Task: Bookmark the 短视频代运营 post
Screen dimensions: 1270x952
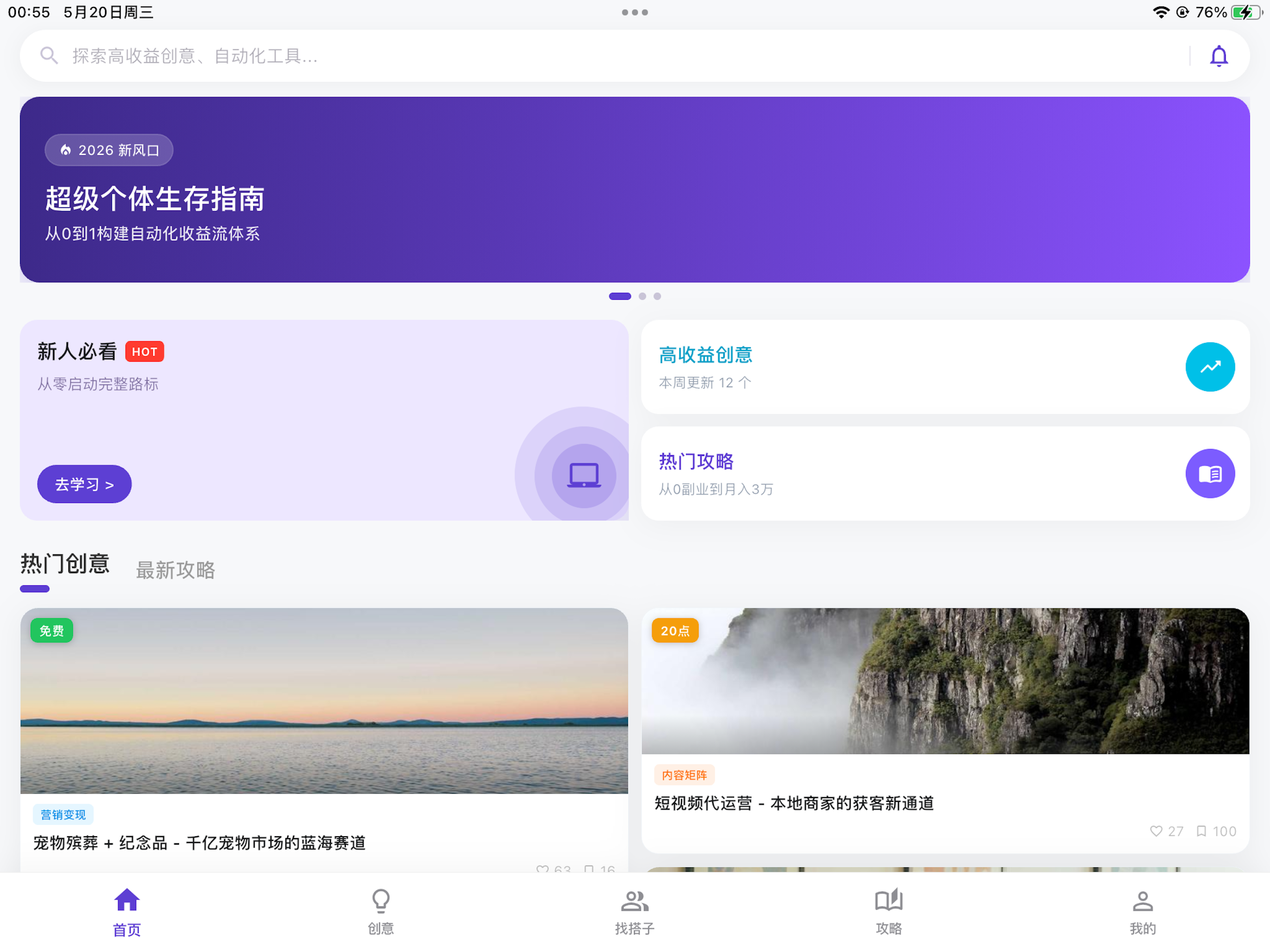Action: pyautogui.click(x=1201, y=831)
